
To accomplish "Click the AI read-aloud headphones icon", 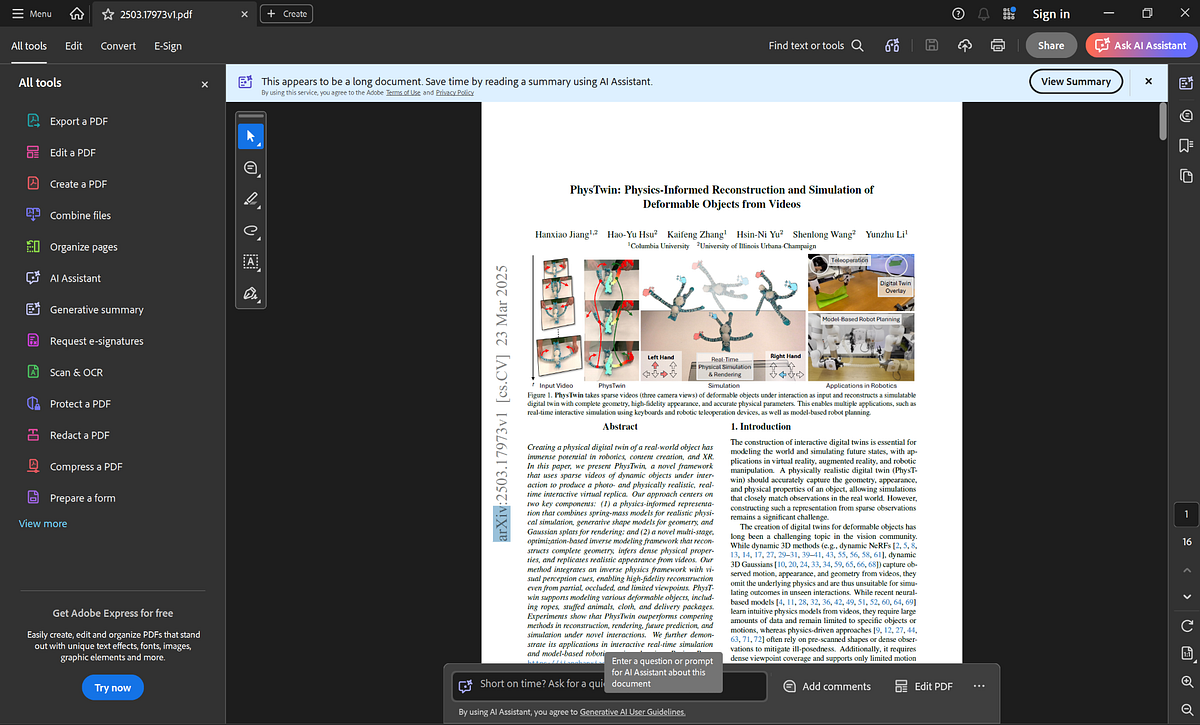I will (892, 45).
